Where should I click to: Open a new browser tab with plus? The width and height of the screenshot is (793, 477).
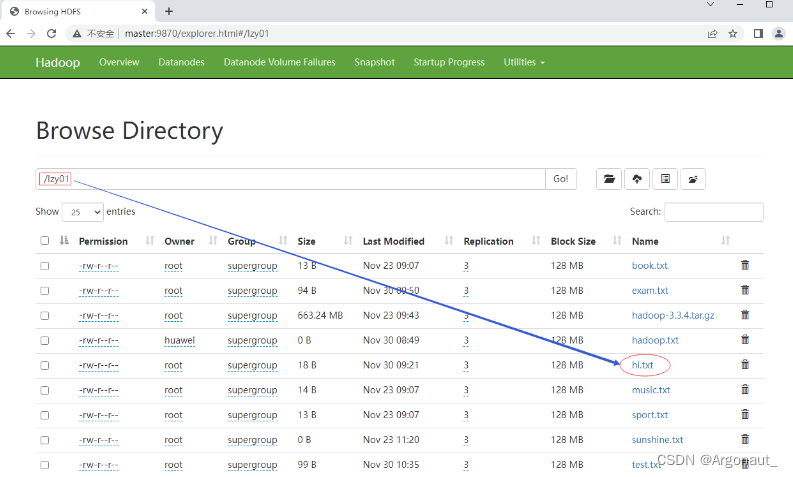point(169,11)
